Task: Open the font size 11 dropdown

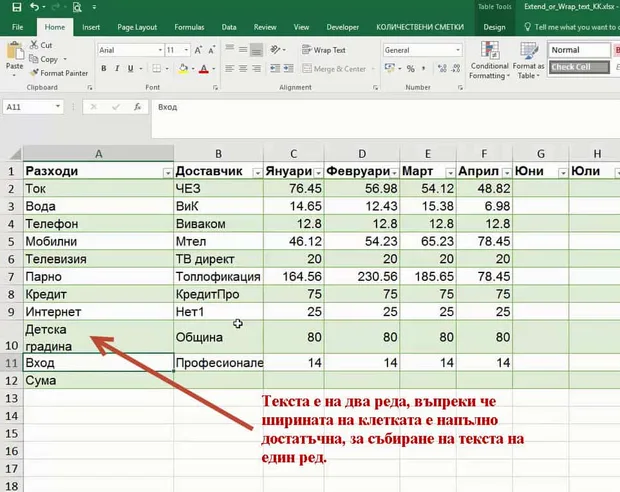Action: click(186, 50)
